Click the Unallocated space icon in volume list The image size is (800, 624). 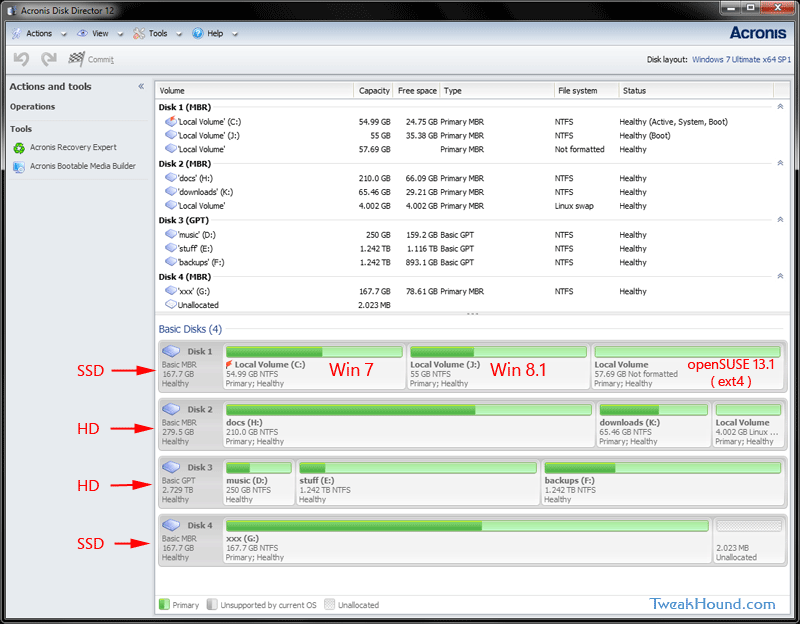pos(171,305)
